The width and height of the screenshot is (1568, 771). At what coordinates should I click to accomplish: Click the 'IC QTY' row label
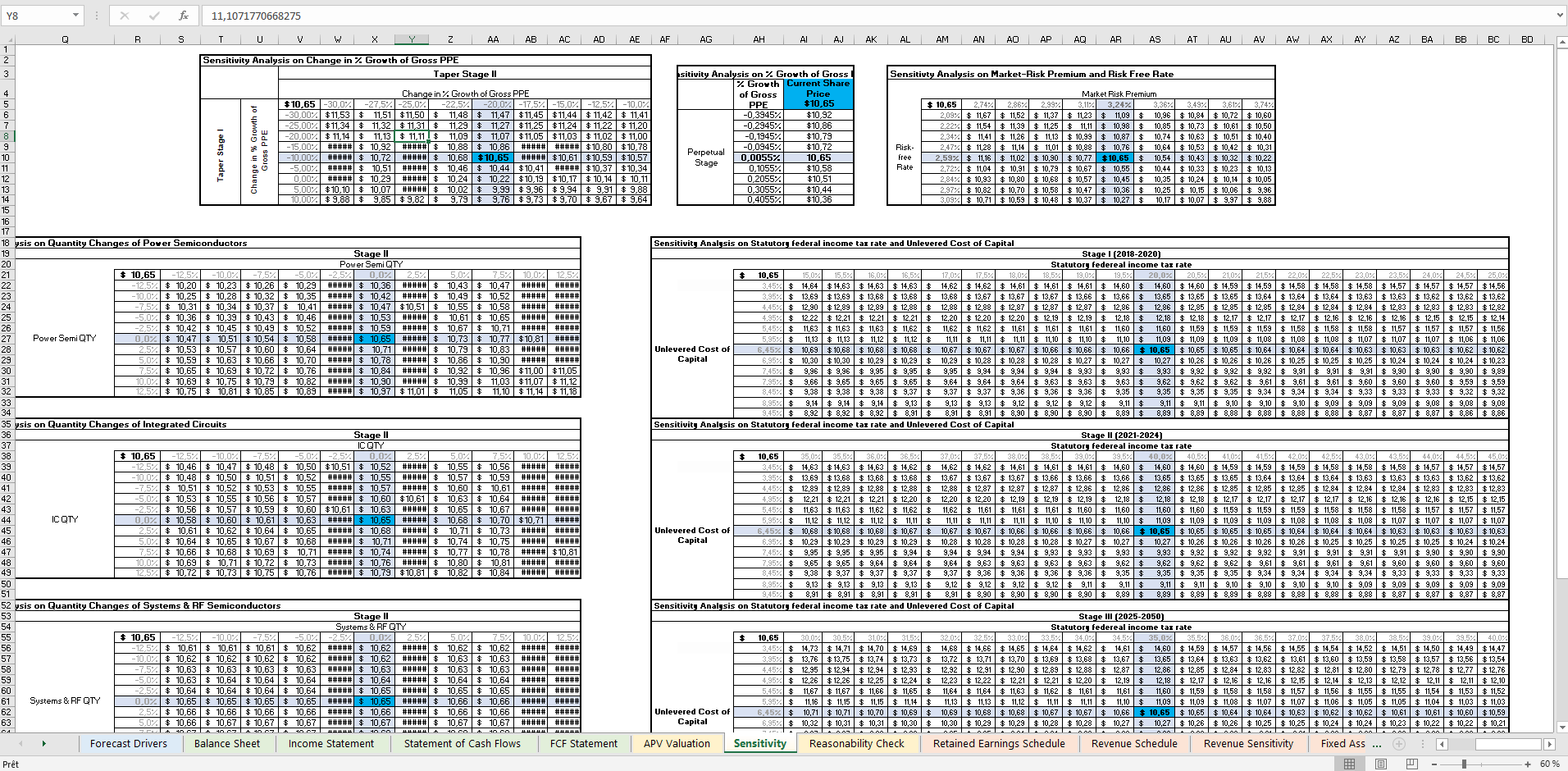pyautogui.click(x=65, y=519)
